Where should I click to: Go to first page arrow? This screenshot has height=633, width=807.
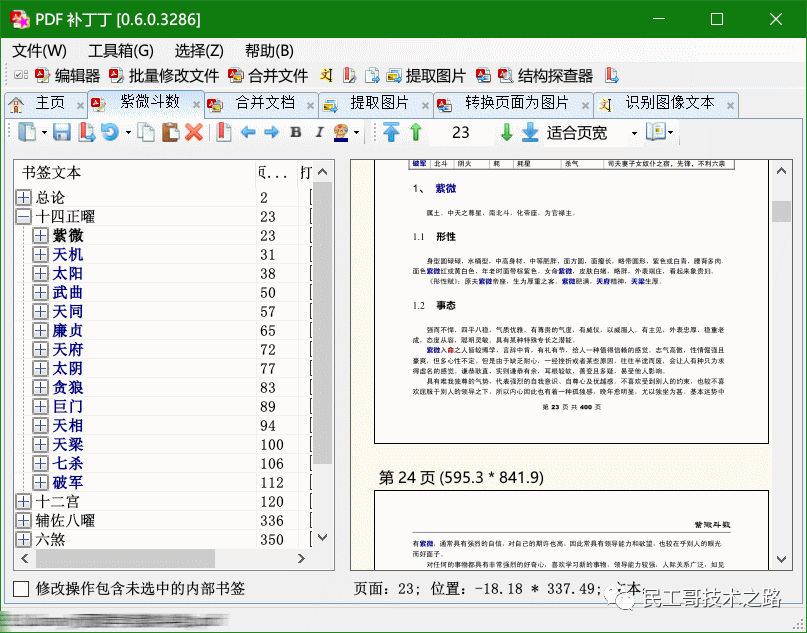[391, 133]
